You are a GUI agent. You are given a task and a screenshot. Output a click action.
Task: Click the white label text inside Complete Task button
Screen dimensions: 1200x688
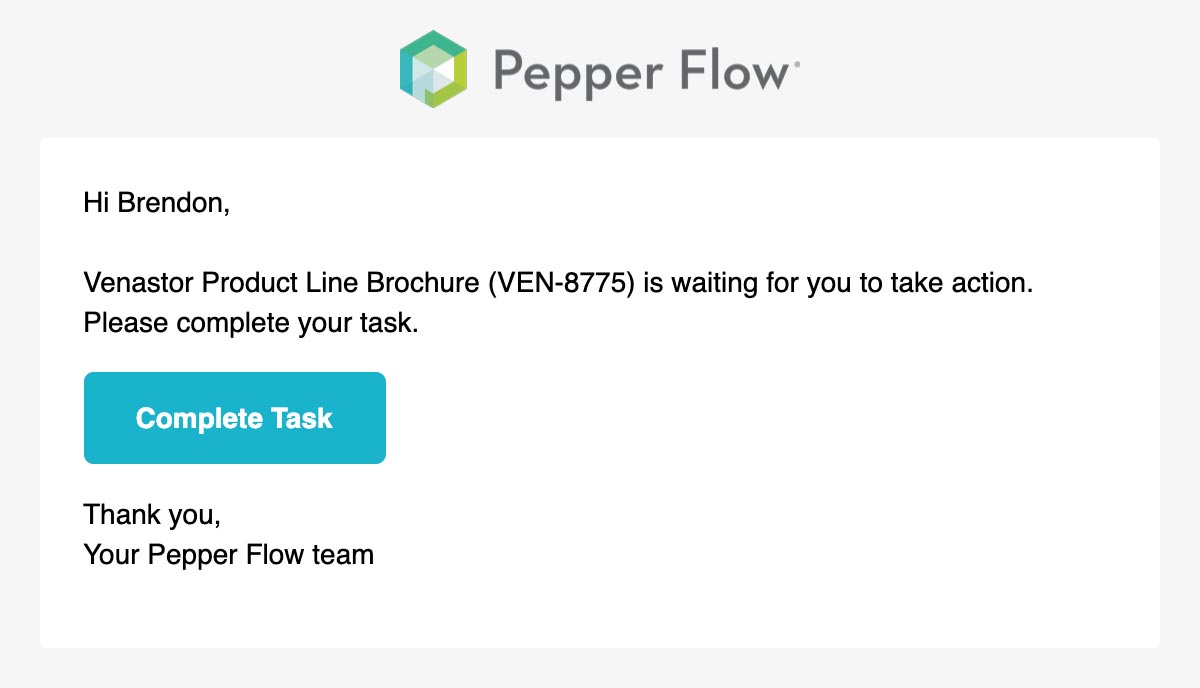click(x=234, y=418)
